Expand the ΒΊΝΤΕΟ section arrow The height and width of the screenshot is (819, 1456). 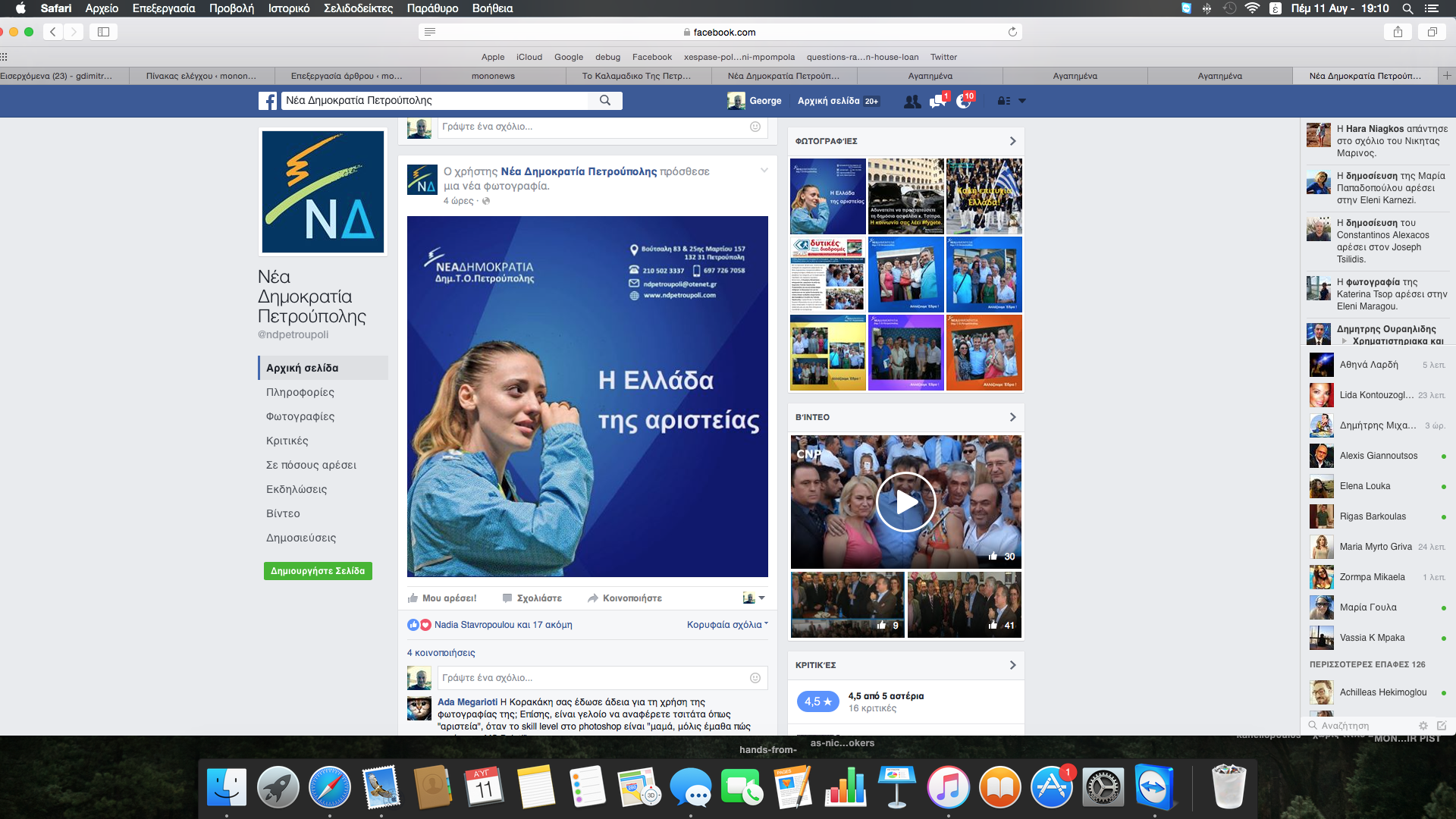point(1012,417)
